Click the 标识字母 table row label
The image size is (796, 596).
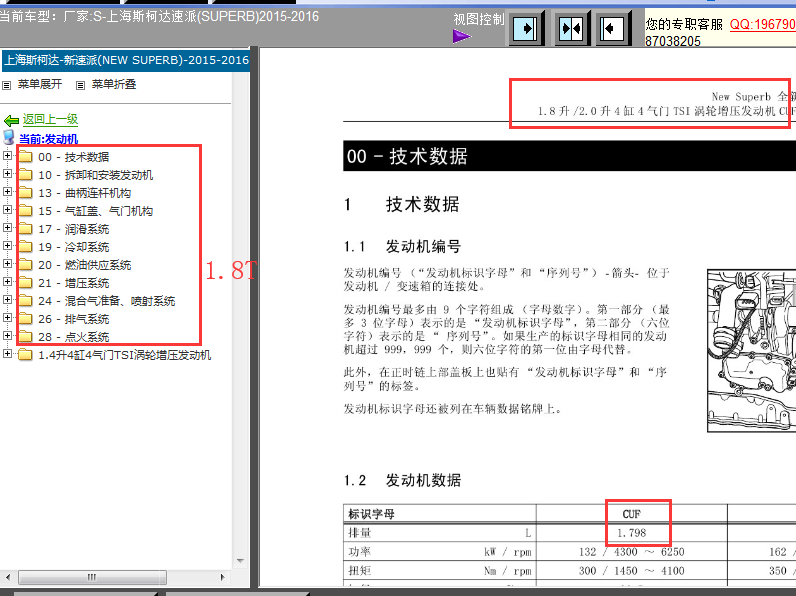coord(371,514)
